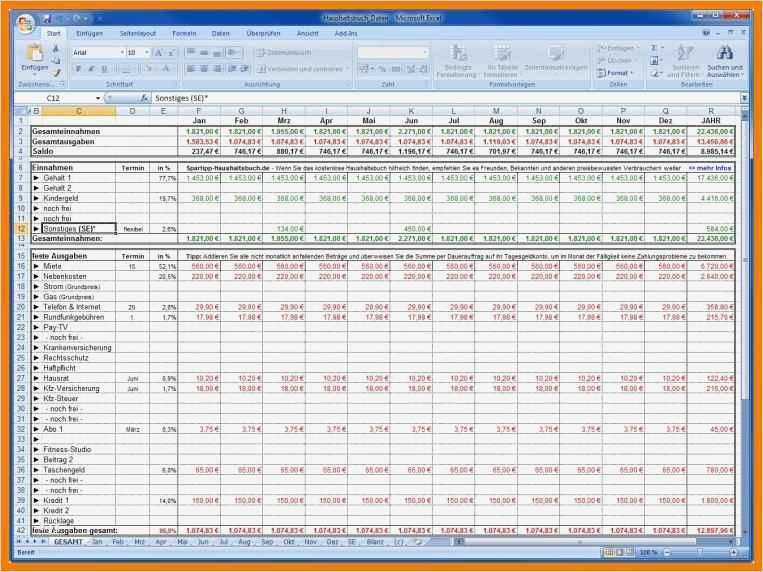Image resolution: width=763 pixels, height=572 pixels.
Task: Click the increase font size icon
Action: tap(159, 53)
